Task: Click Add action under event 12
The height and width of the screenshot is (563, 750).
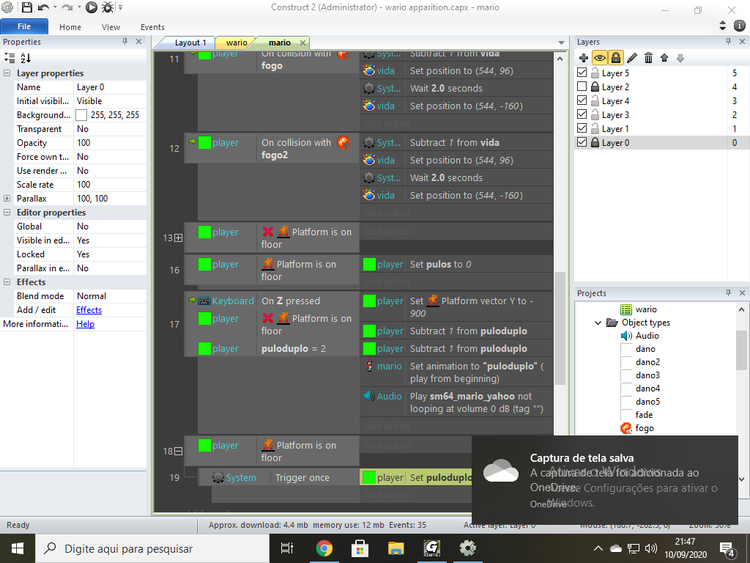Action: tap(387, 213)
